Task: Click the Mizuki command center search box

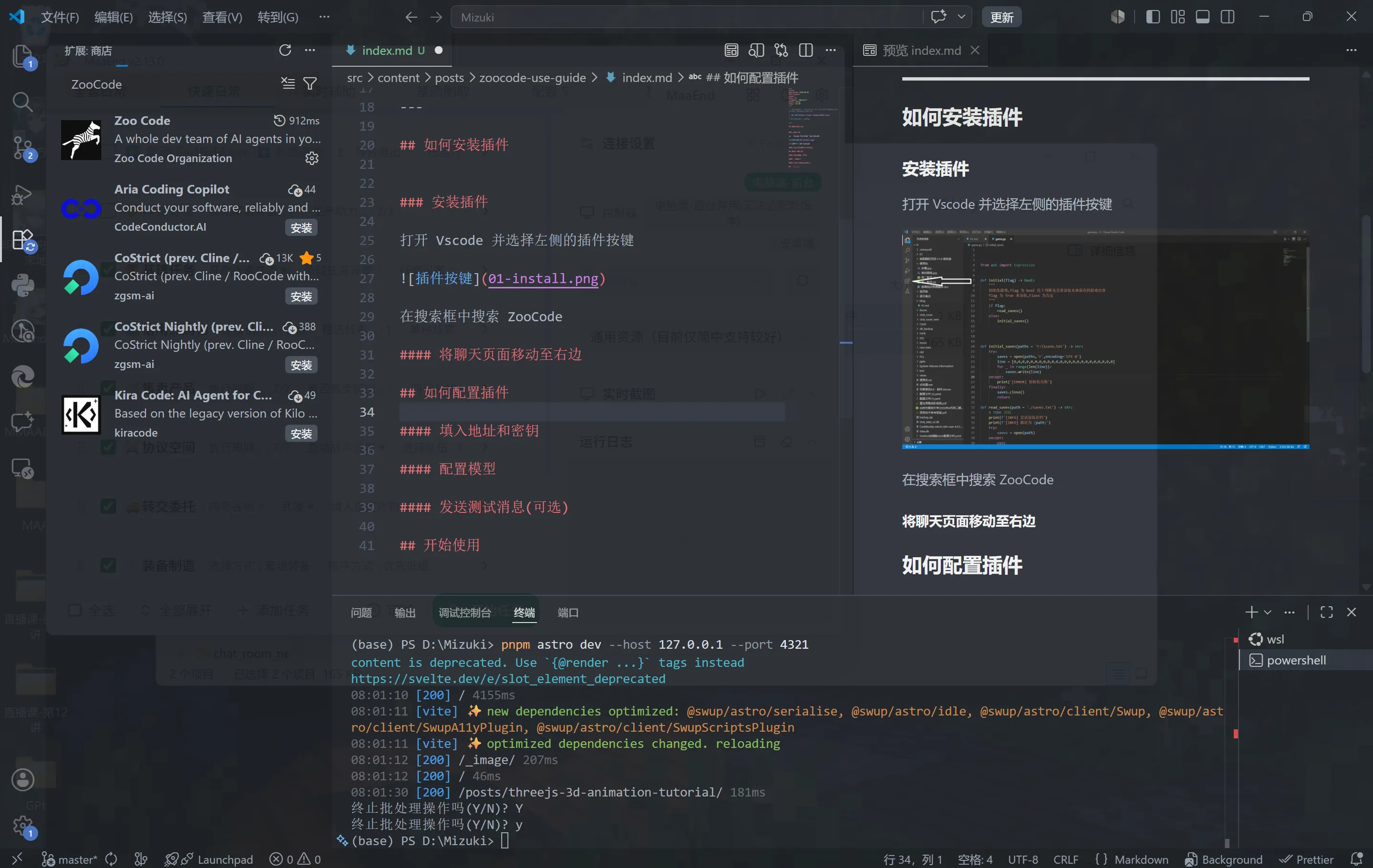Action: 687,17
